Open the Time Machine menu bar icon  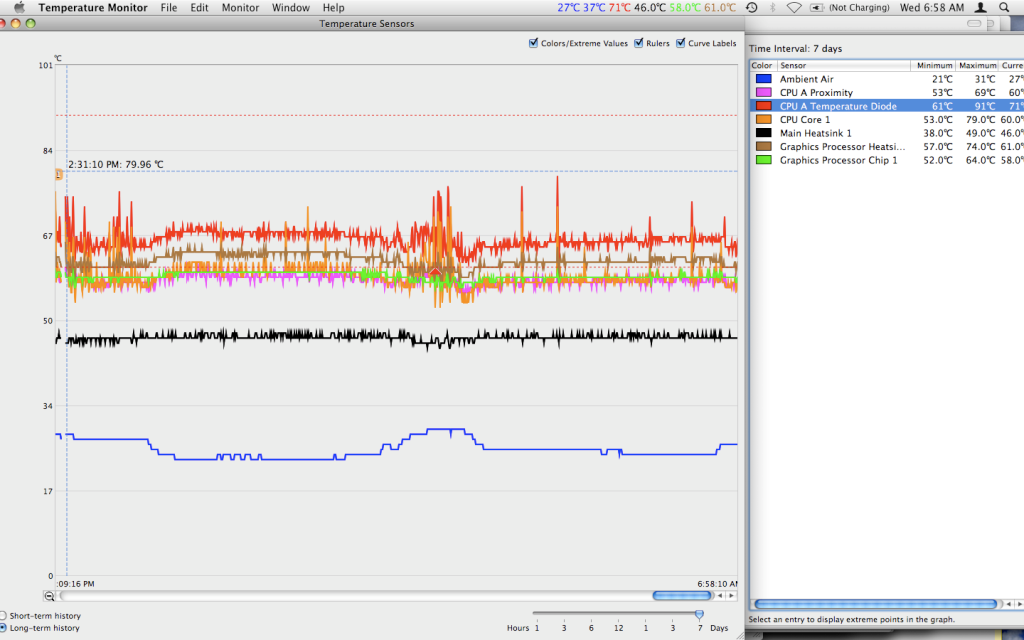click(751, 7)
